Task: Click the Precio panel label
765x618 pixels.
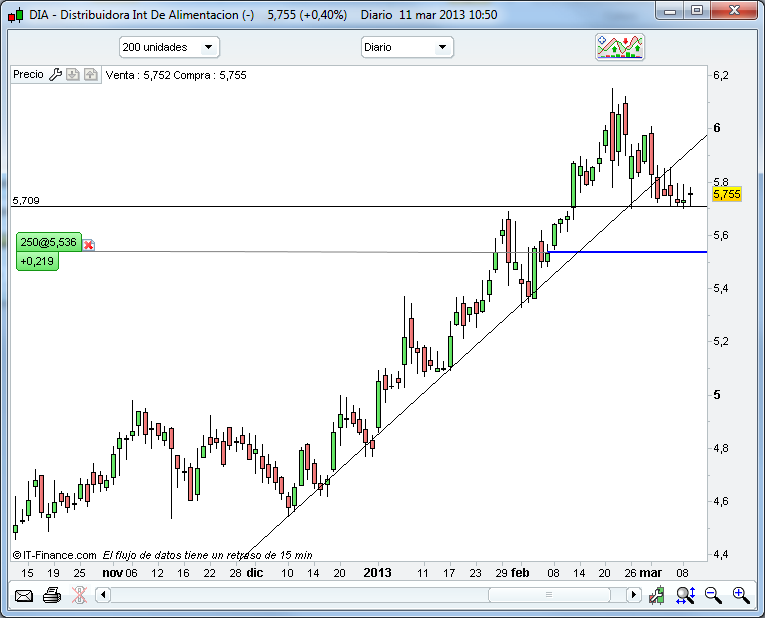Action: [x=28, y=75]
